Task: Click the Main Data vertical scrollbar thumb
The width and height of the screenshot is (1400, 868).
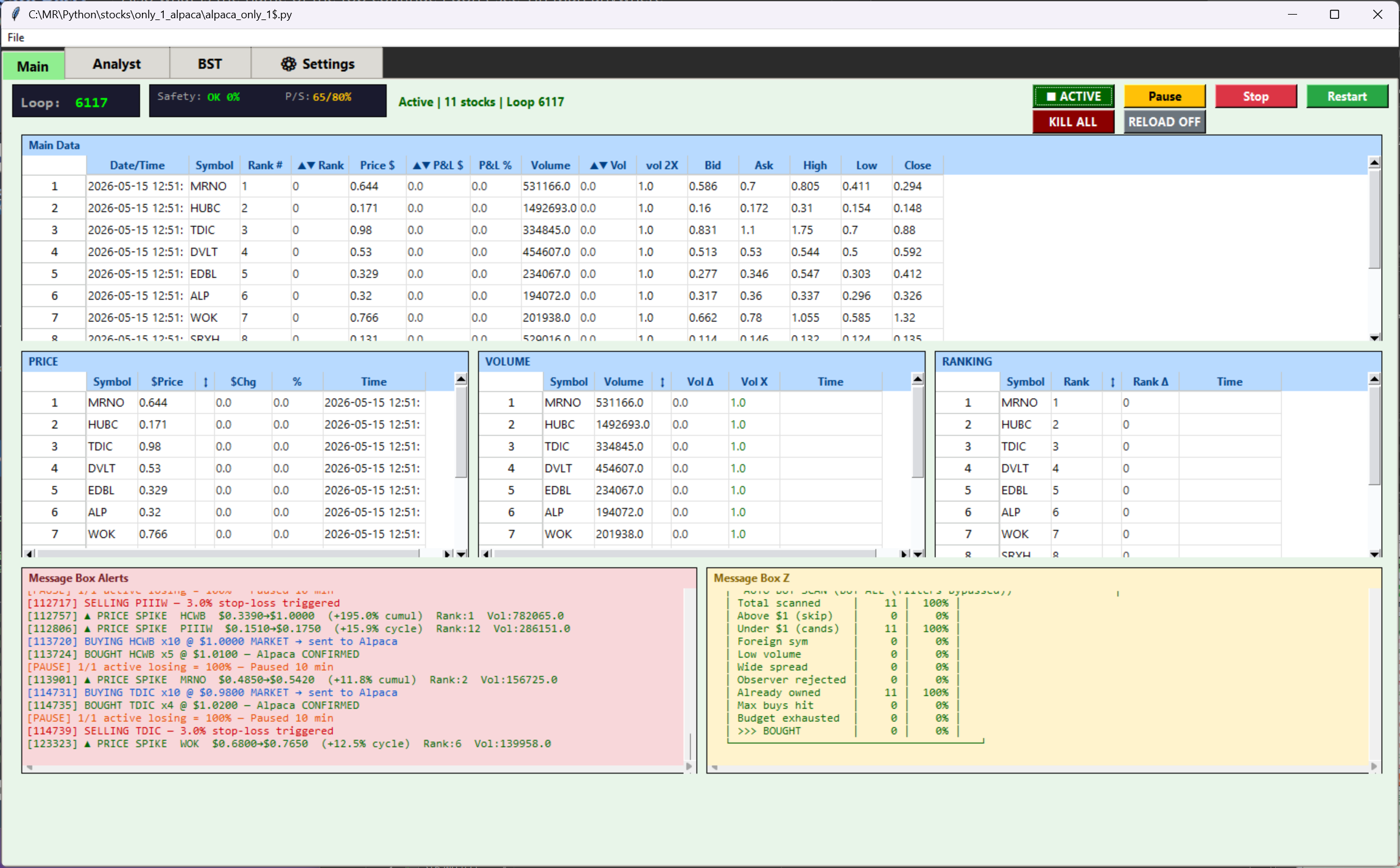Action: point(1374,219)
